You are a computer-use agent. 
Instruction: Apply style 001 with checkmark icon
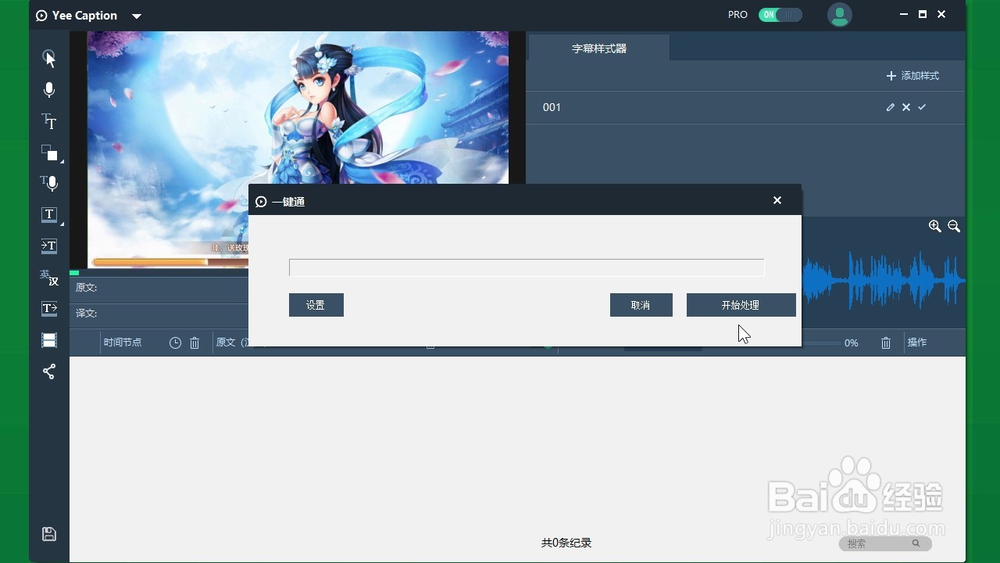(x=922, y=107)
